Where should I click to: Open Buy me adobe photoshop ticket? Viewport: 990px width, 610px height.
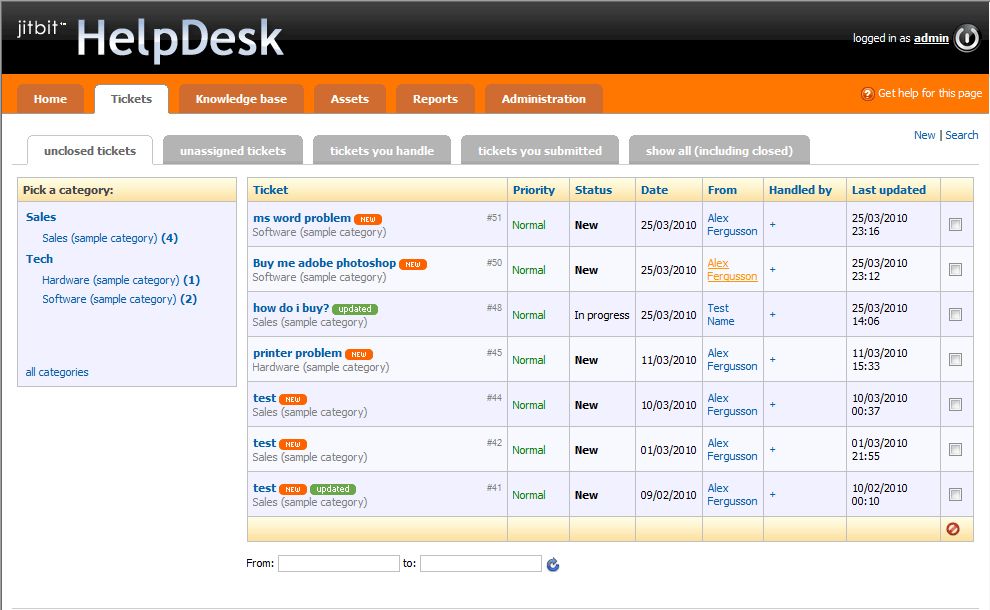325,263
